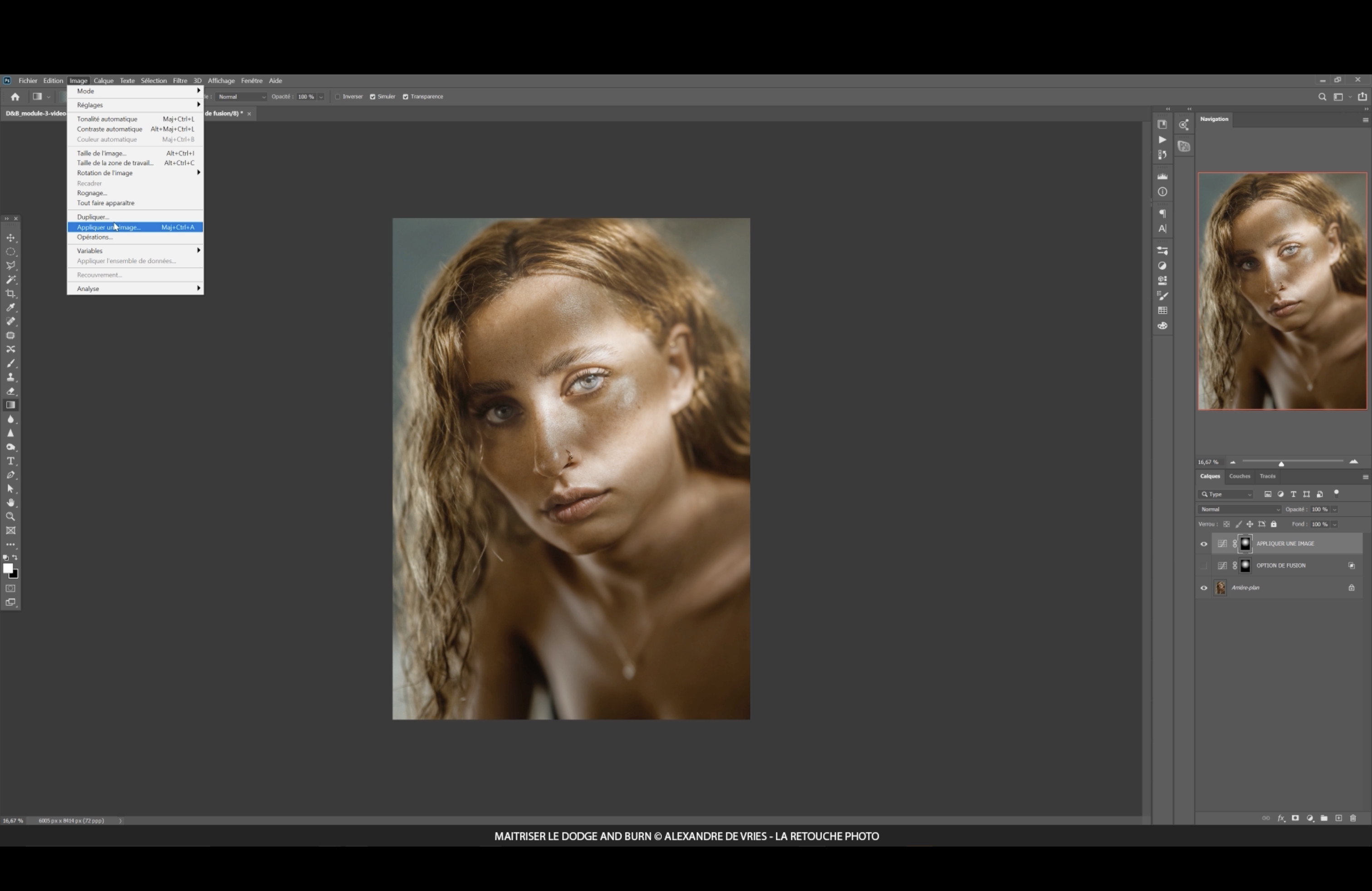Enable the Inverser checkbox
Image resolution: width=1372 pixels, height=891 pixels.
(x=338, y=97)
